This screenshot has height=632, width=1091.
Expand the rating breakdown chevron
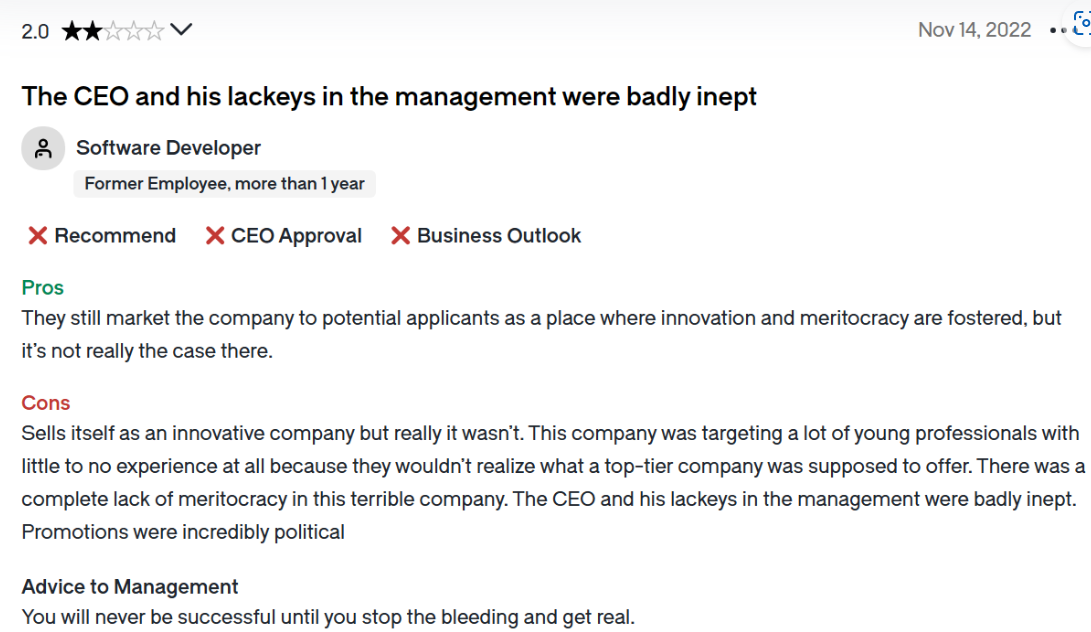[181, 30]
